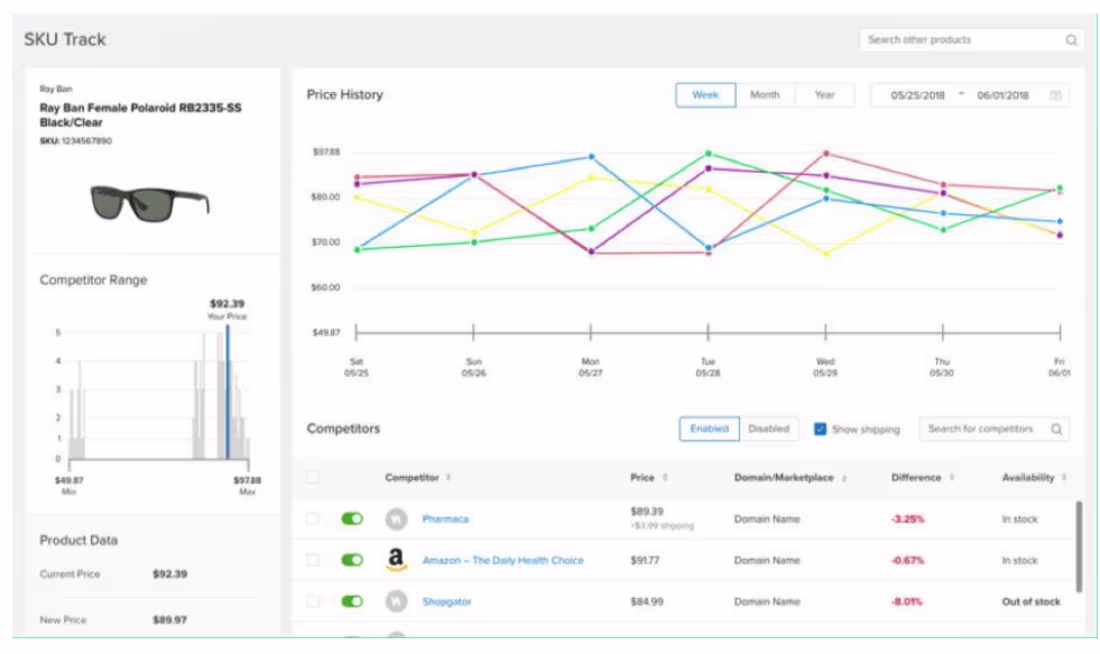Click the search icon in competitors search box

[x=1057, y=428]
